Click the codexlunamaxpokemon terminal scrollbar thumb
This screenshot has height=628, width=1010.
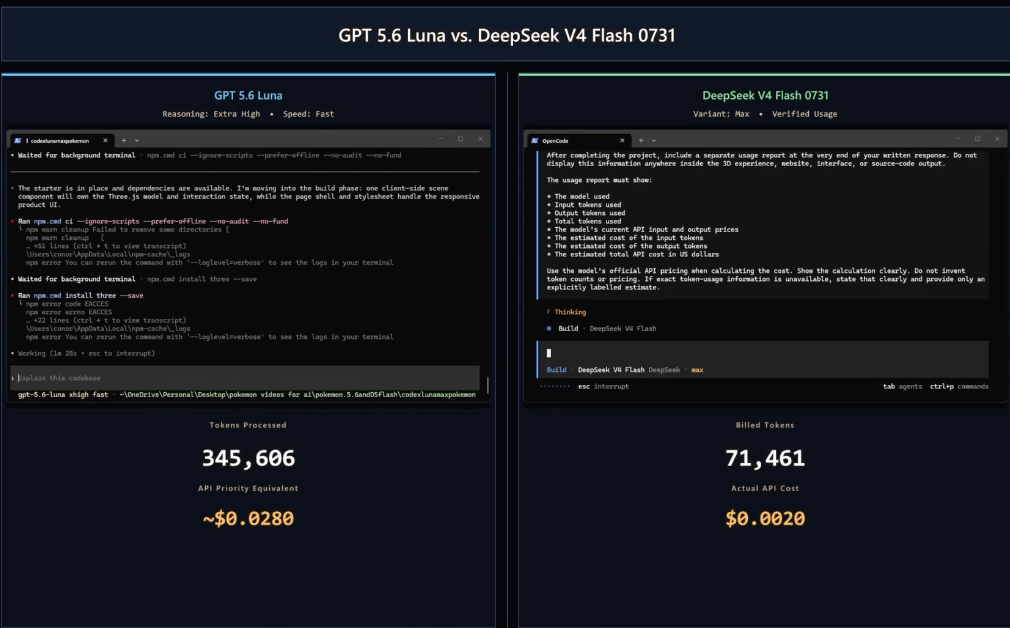[488, 385]
